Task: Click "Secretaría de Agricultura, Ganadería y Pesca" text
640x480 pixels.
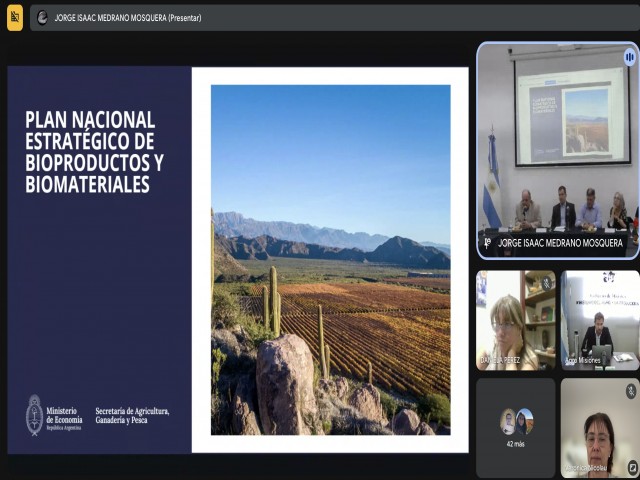Action: point(132,416)
